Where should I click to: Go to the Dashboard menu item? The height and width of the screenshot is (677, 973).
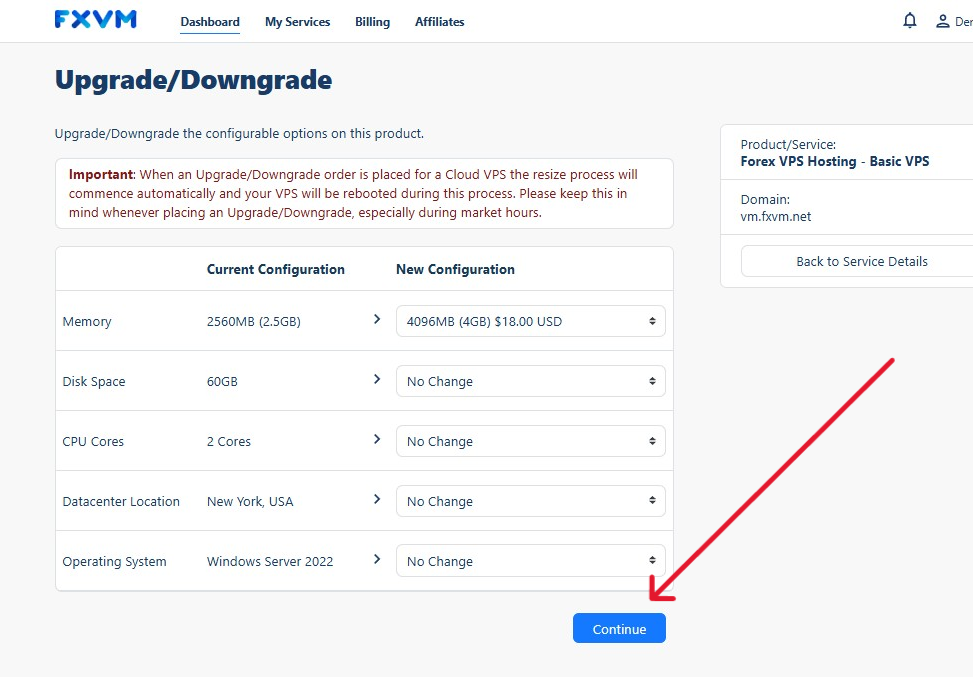(210, 22)
